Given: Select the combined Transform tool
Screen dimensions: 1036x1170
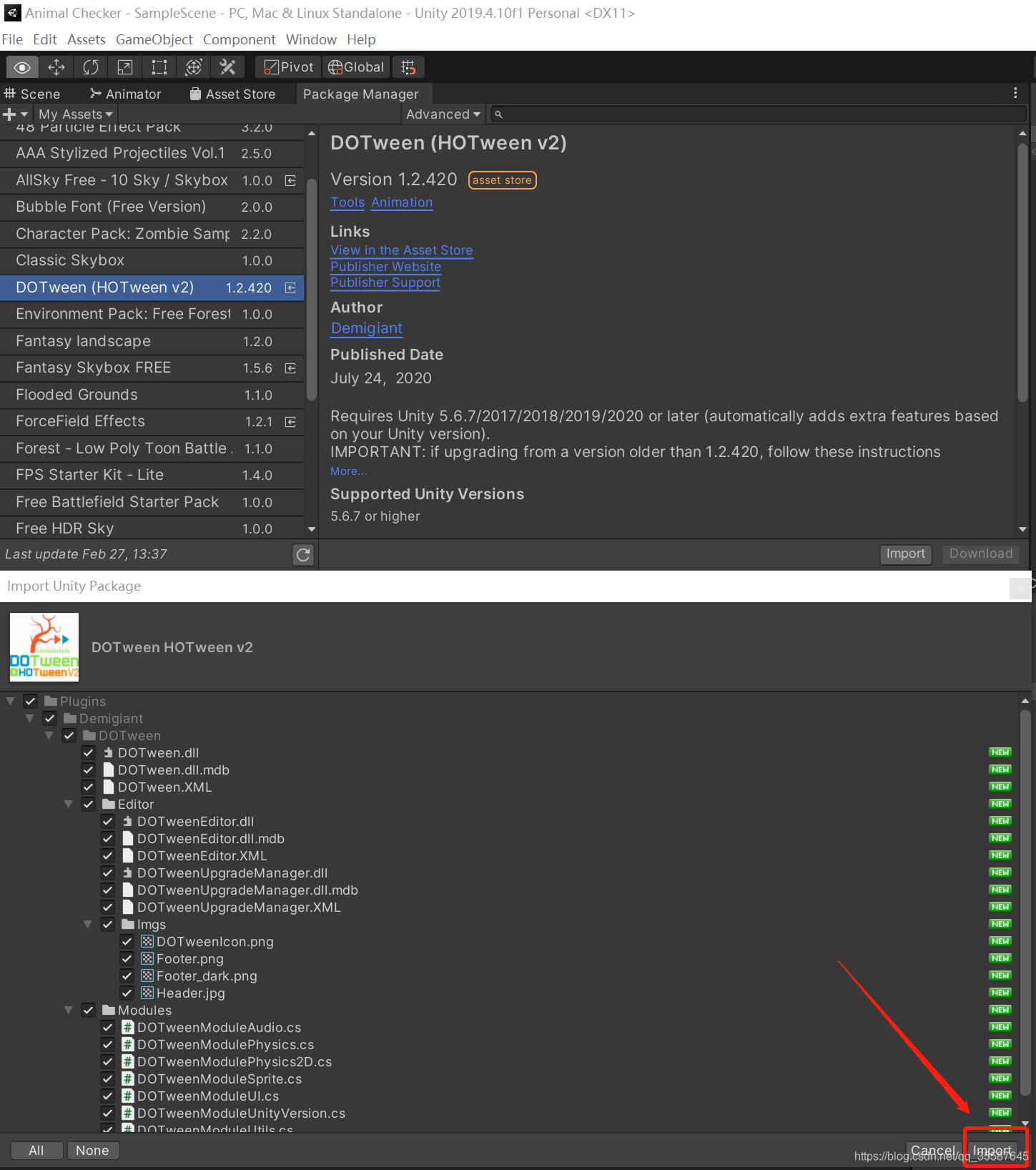Looking at the screenshot, I should (194, 67).
